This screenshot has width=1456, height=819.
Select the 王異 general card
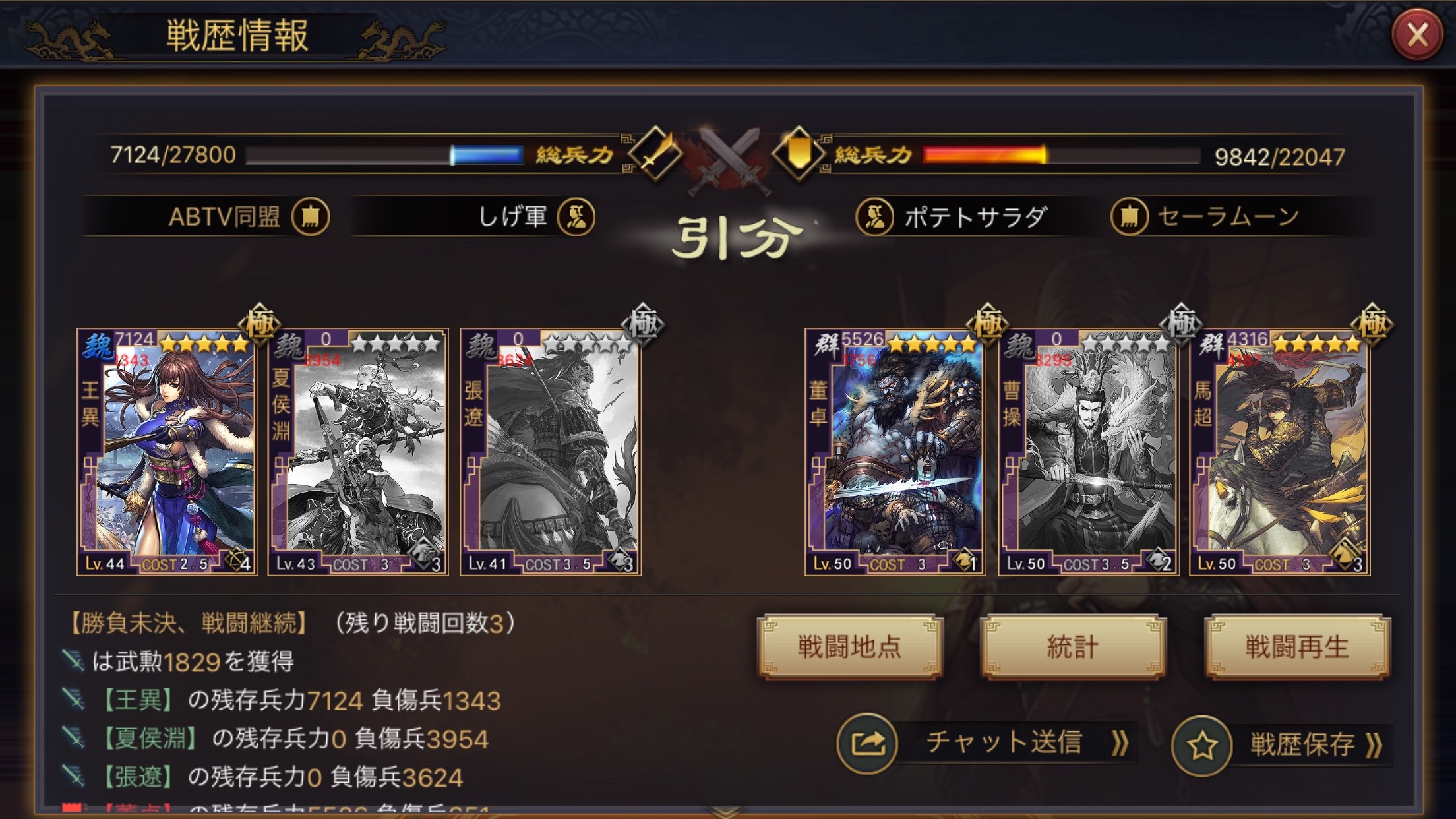[166, 452]
